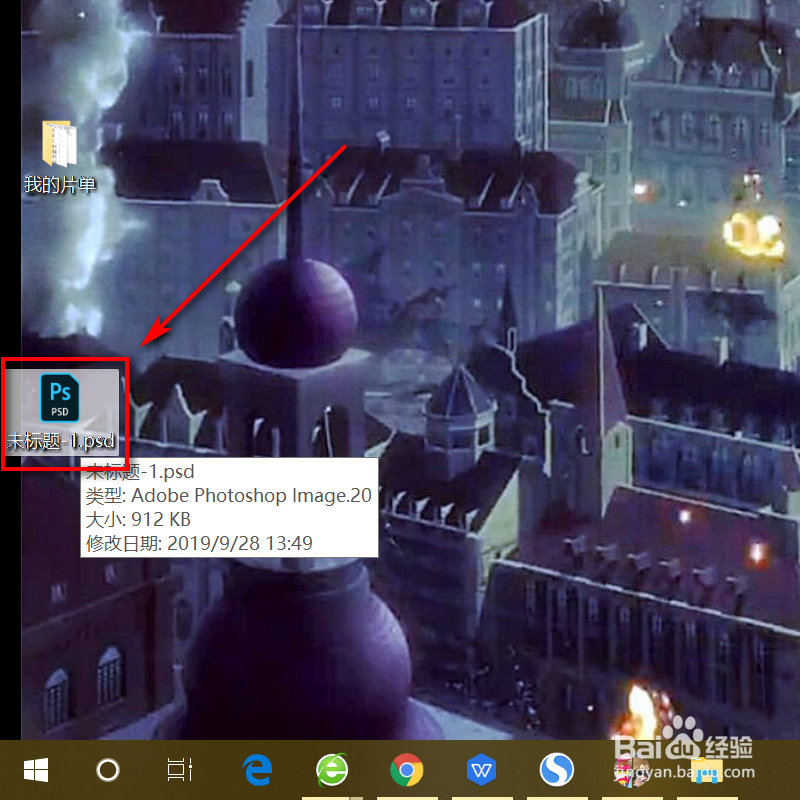This screenshot has width=800, height=800.
Task: Open the Windows Start menu
Action: coord(36,770)
